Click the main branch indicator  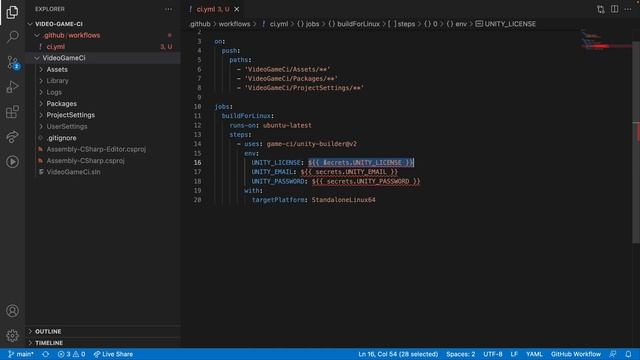pos(21,354)
